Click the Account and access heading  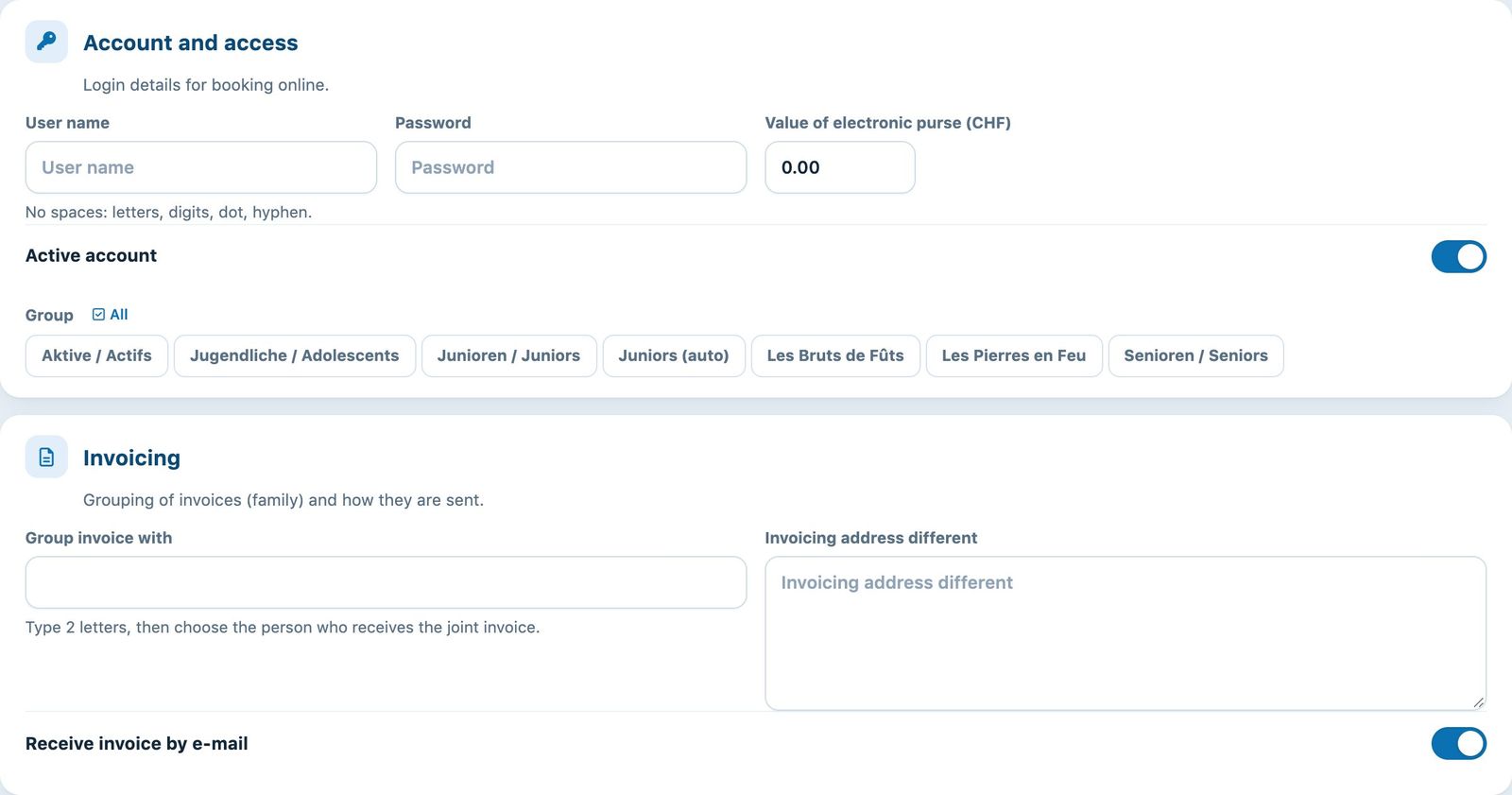[x=191, y=43]
